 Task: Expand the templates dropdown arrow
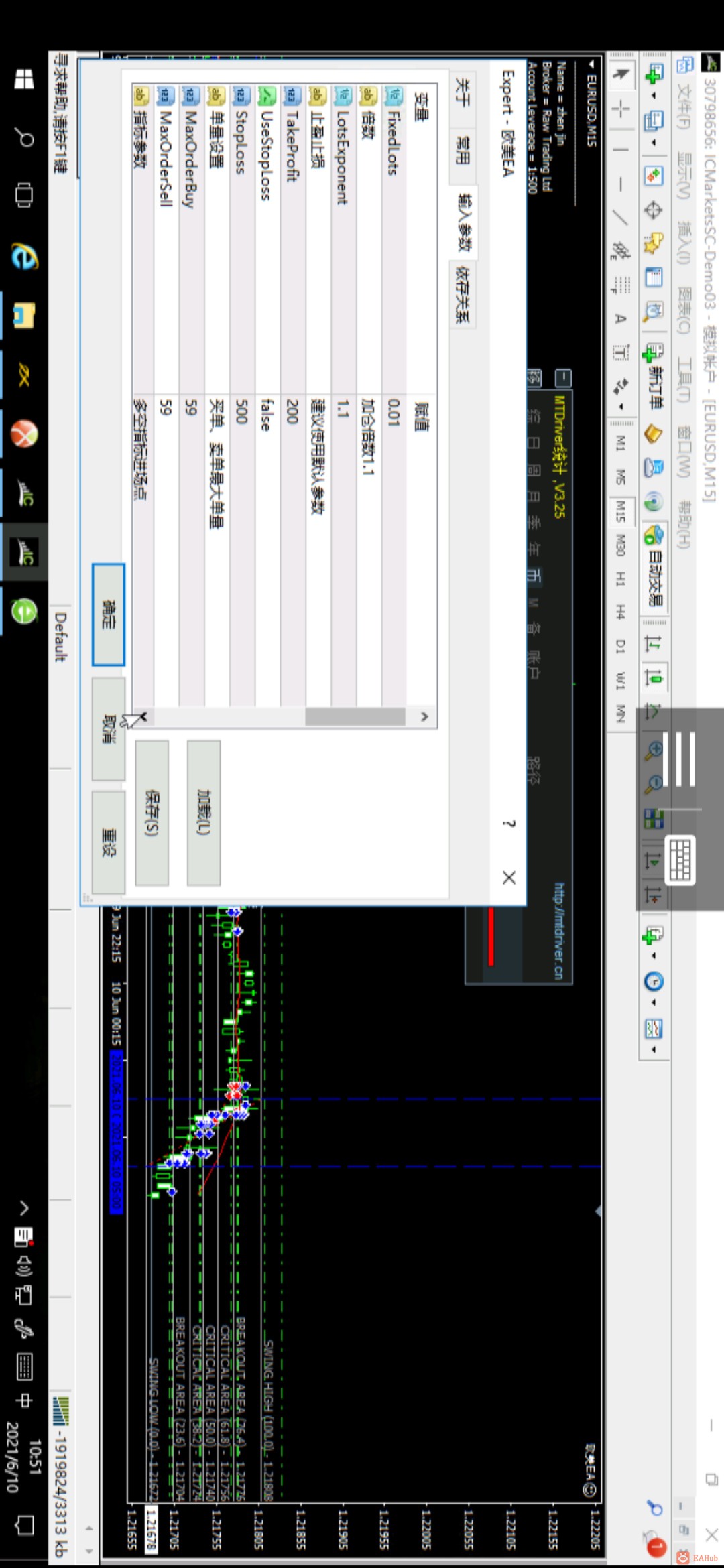point(654,1050)
